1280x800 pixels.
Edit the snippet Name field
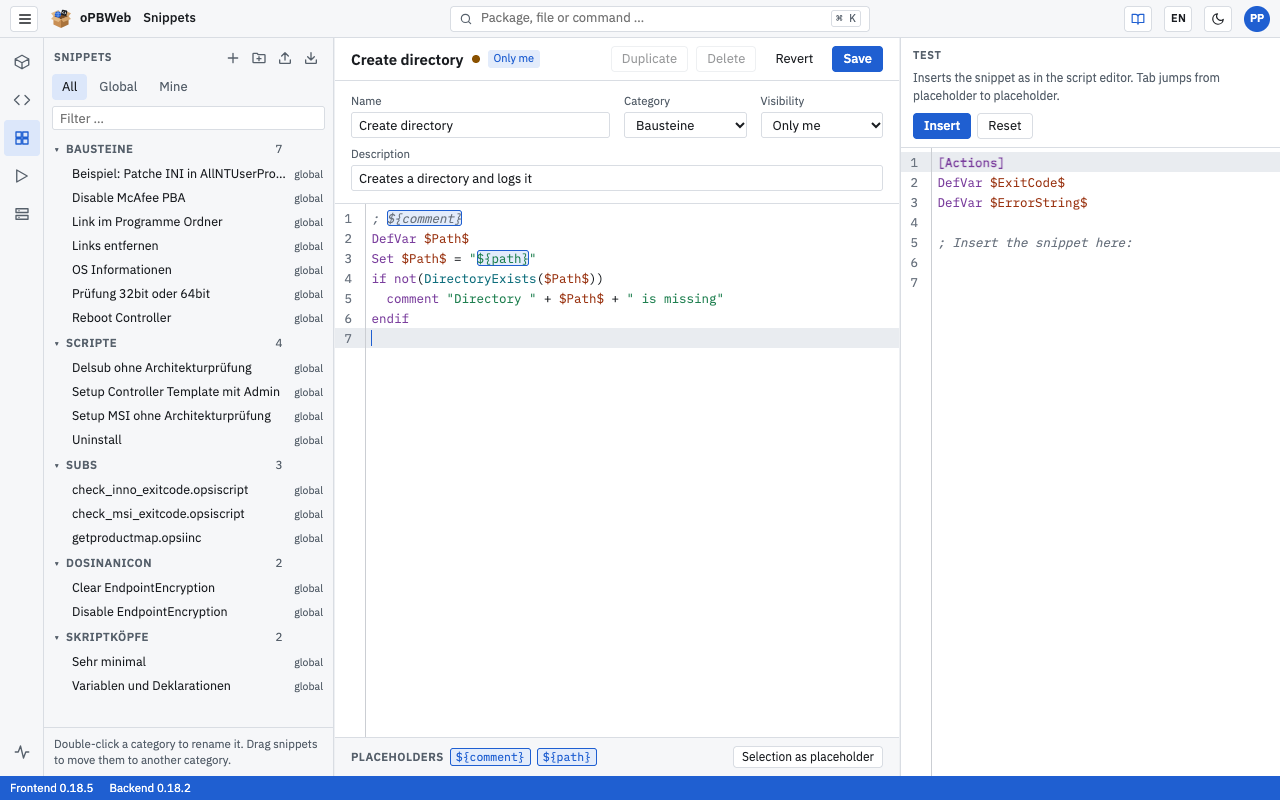click(x=480, y=125)
